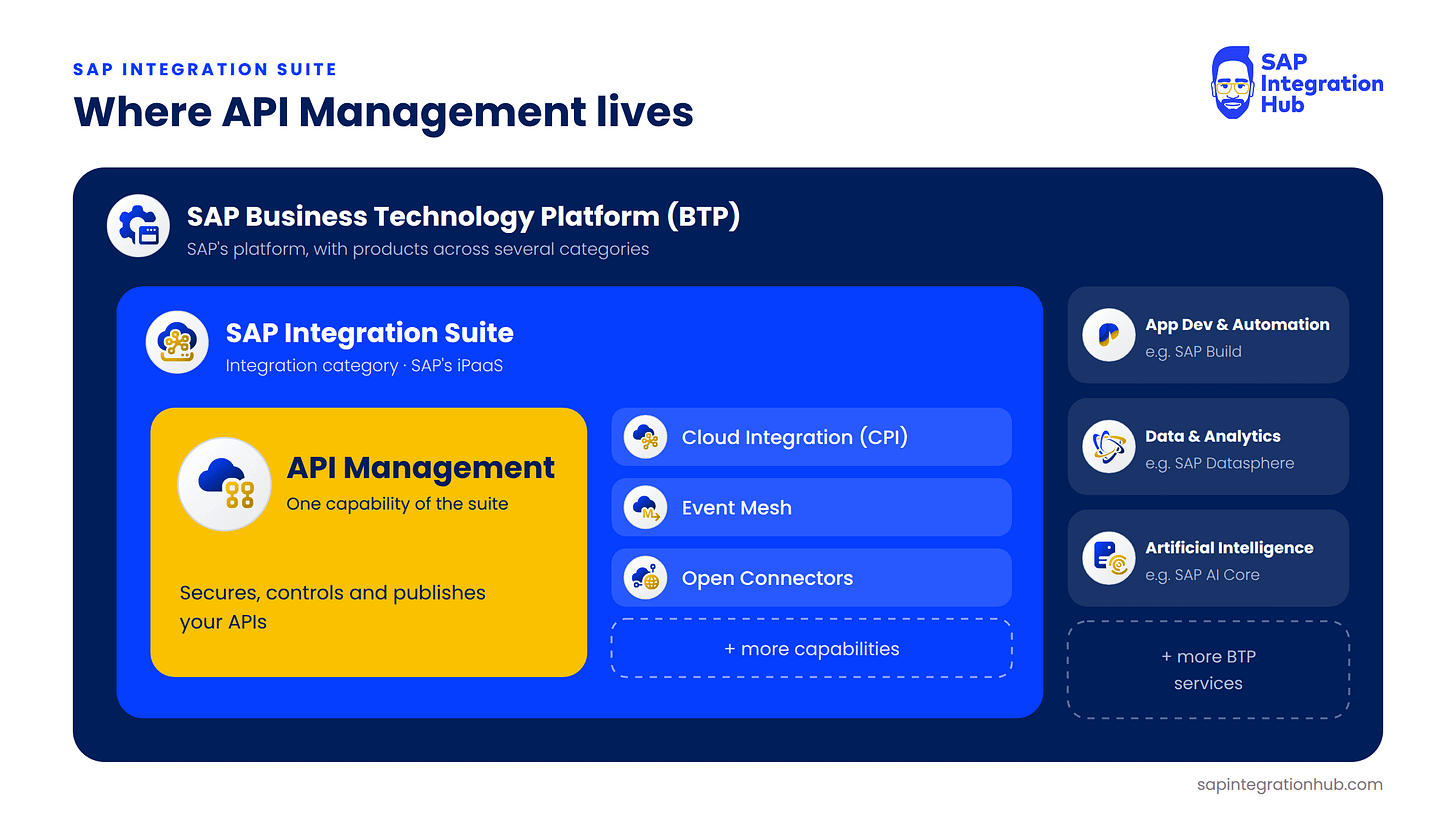Open the sapintegrationhub.com link

click(1289, 785)
